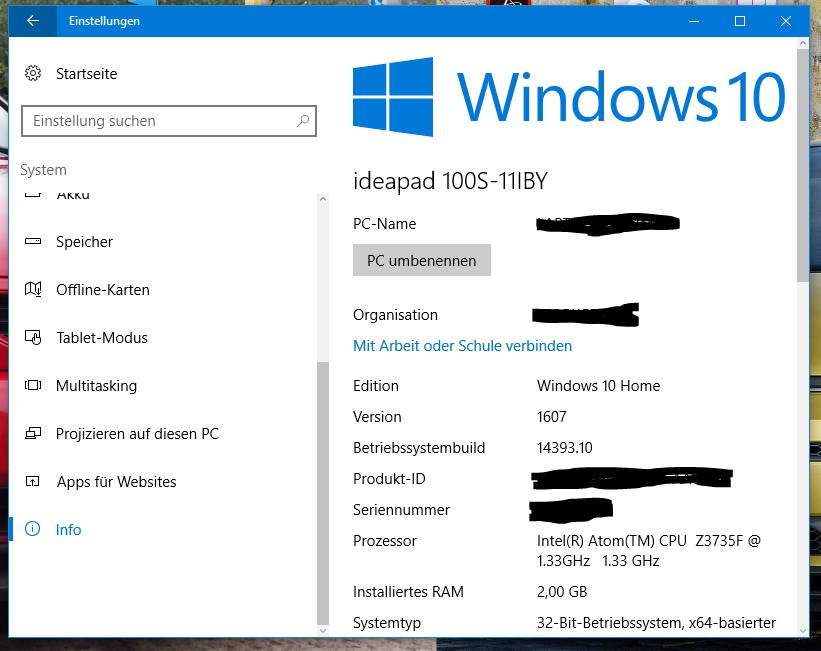Click the Apps für Websites icon
Screen dimensions: 821x651
pos(33,481)
